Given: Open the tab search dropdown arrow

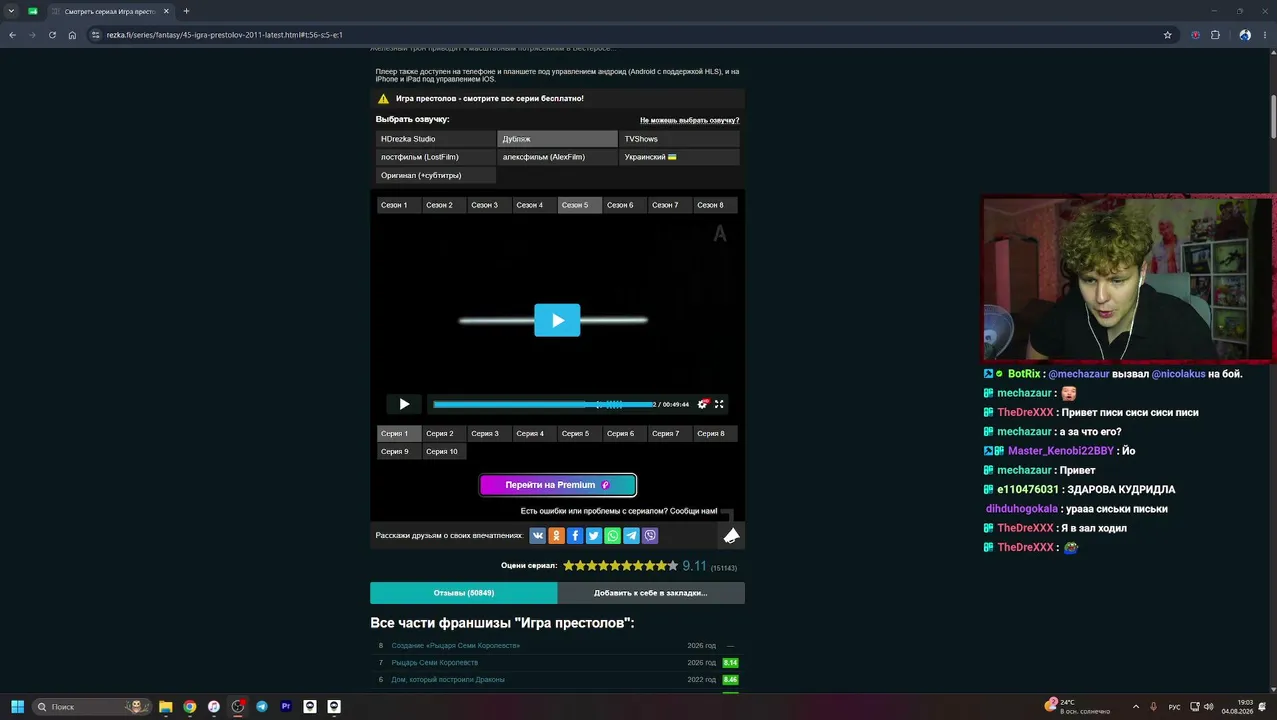Looking at the screenshot, I should 10,11.
